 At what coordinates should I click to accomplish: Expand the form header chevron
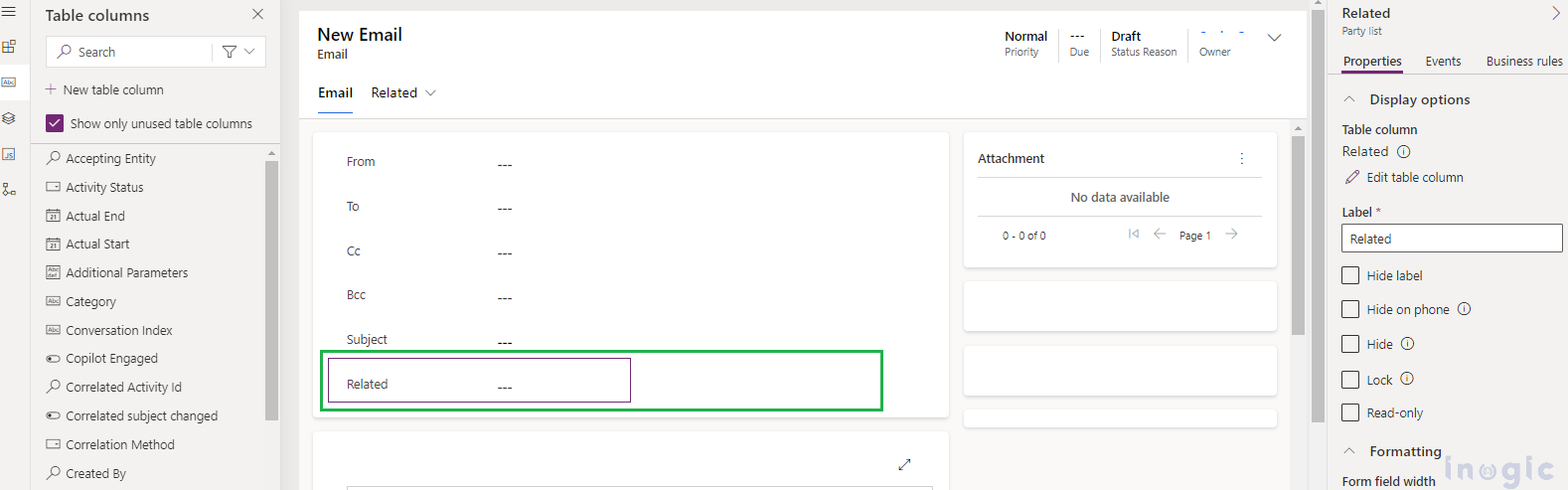coord(1274,38)
